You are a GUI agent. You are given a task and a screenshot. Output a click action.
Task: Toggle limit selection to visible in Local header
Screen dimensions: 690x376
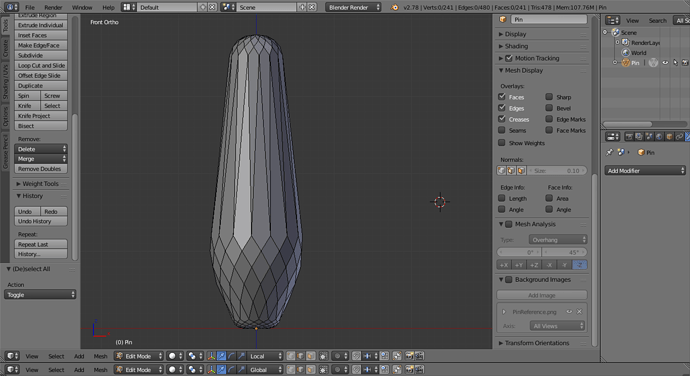pos(323,356)
